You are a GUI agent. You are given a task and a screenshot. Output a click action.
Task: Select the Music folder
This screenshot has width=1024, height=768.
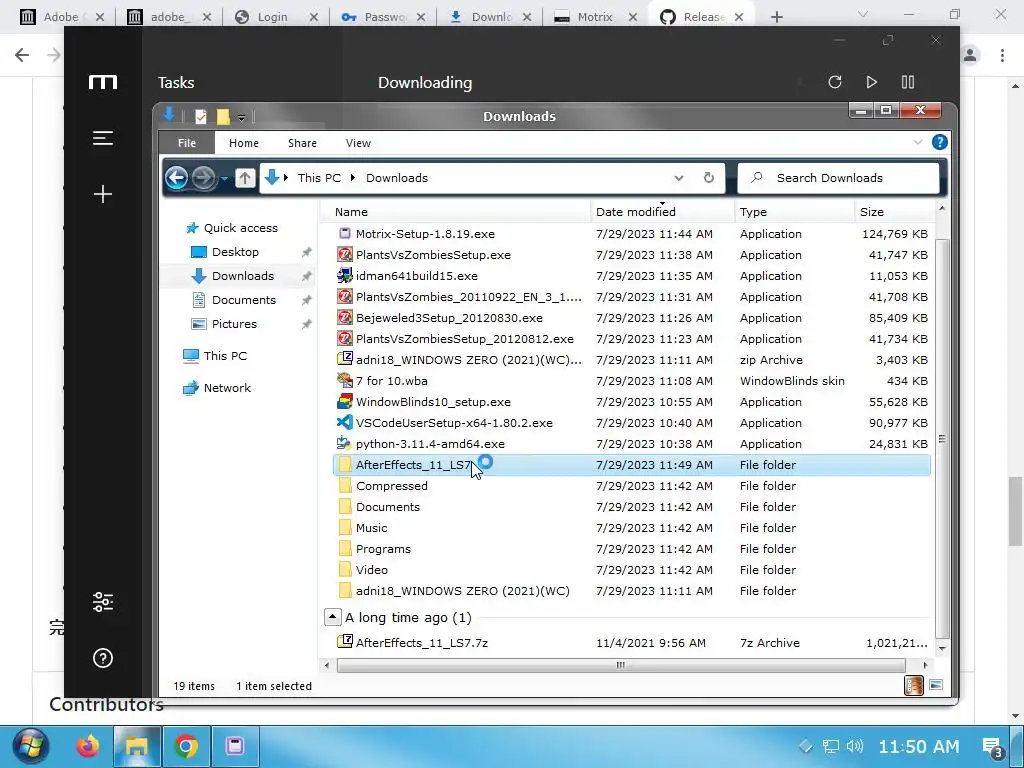[x=632, y=528]
